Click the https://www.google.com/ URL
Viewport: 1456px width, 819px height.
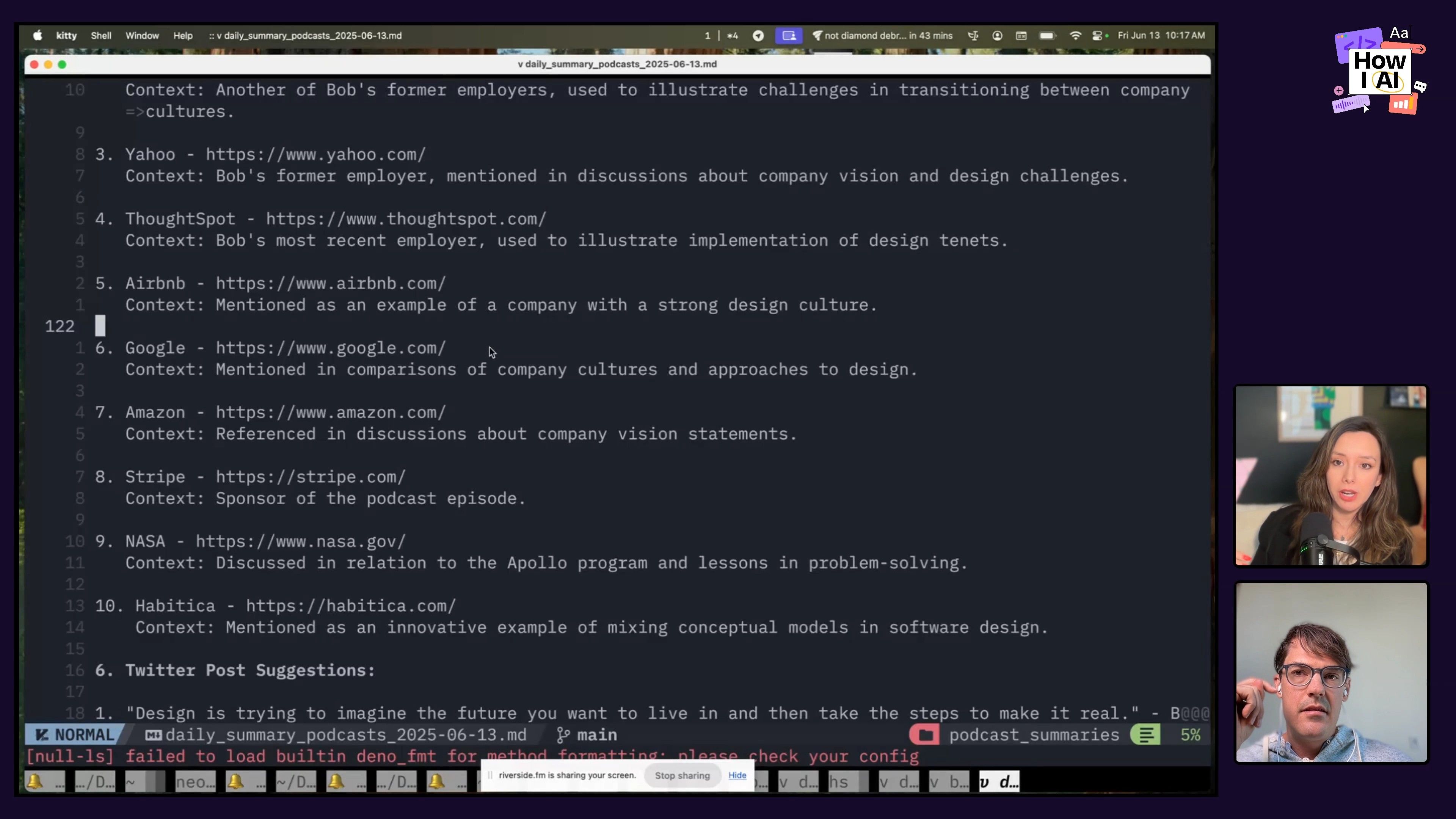coord(331,348)
